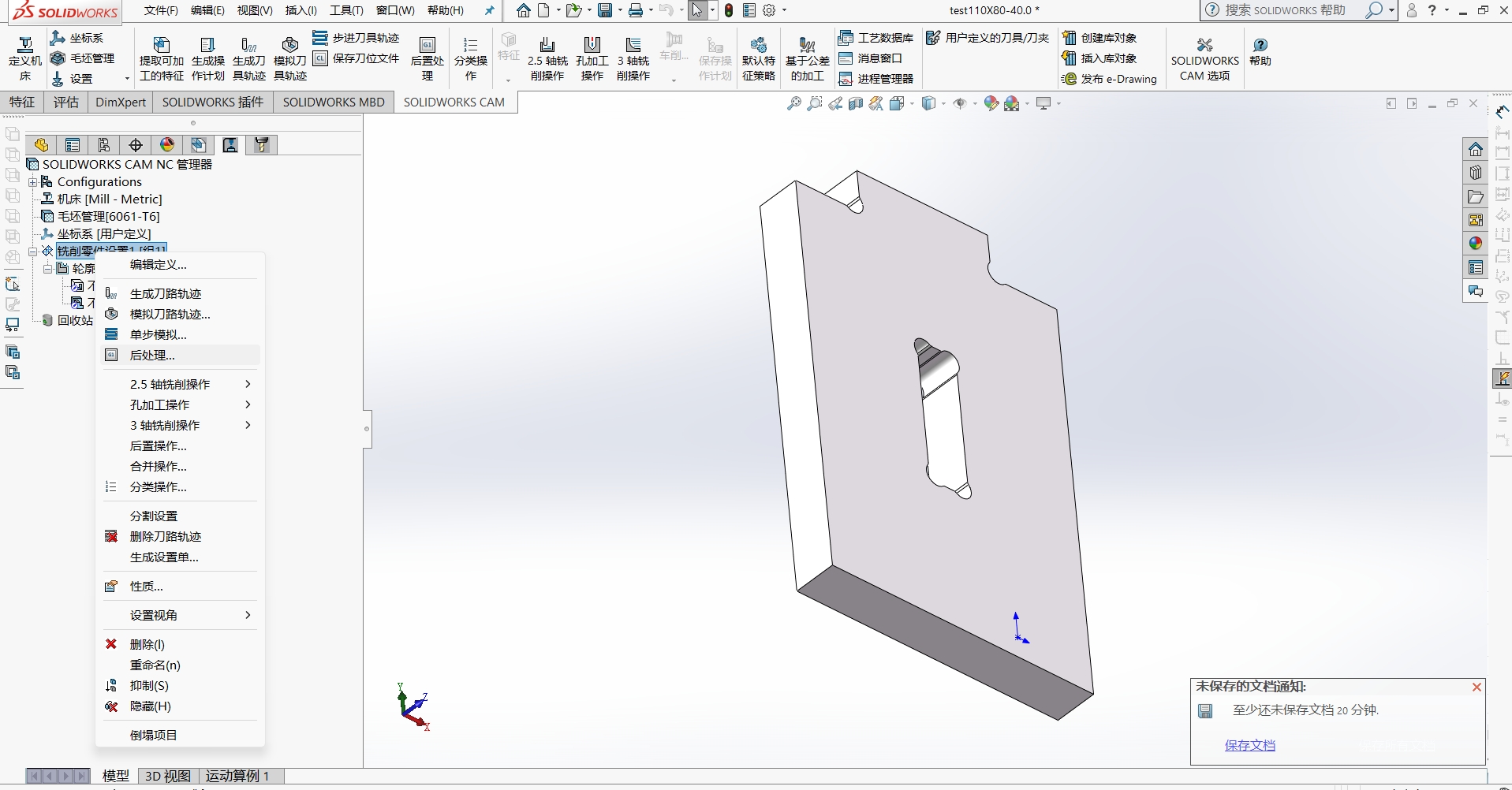Expand the Configurations tree node
The height and width of the screenshot is (790, 1512).
coord(33,182)
